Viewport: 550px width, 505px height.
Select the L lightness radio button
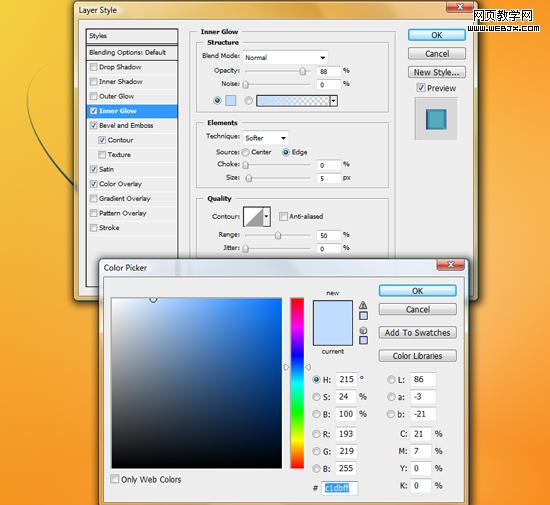[391, 379]
